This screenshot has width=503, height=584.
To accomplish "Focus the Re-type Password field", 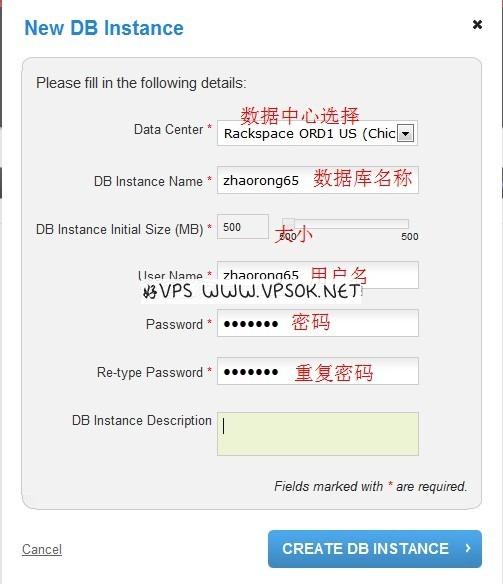I will pyautogui.click(x=318, y=371).
